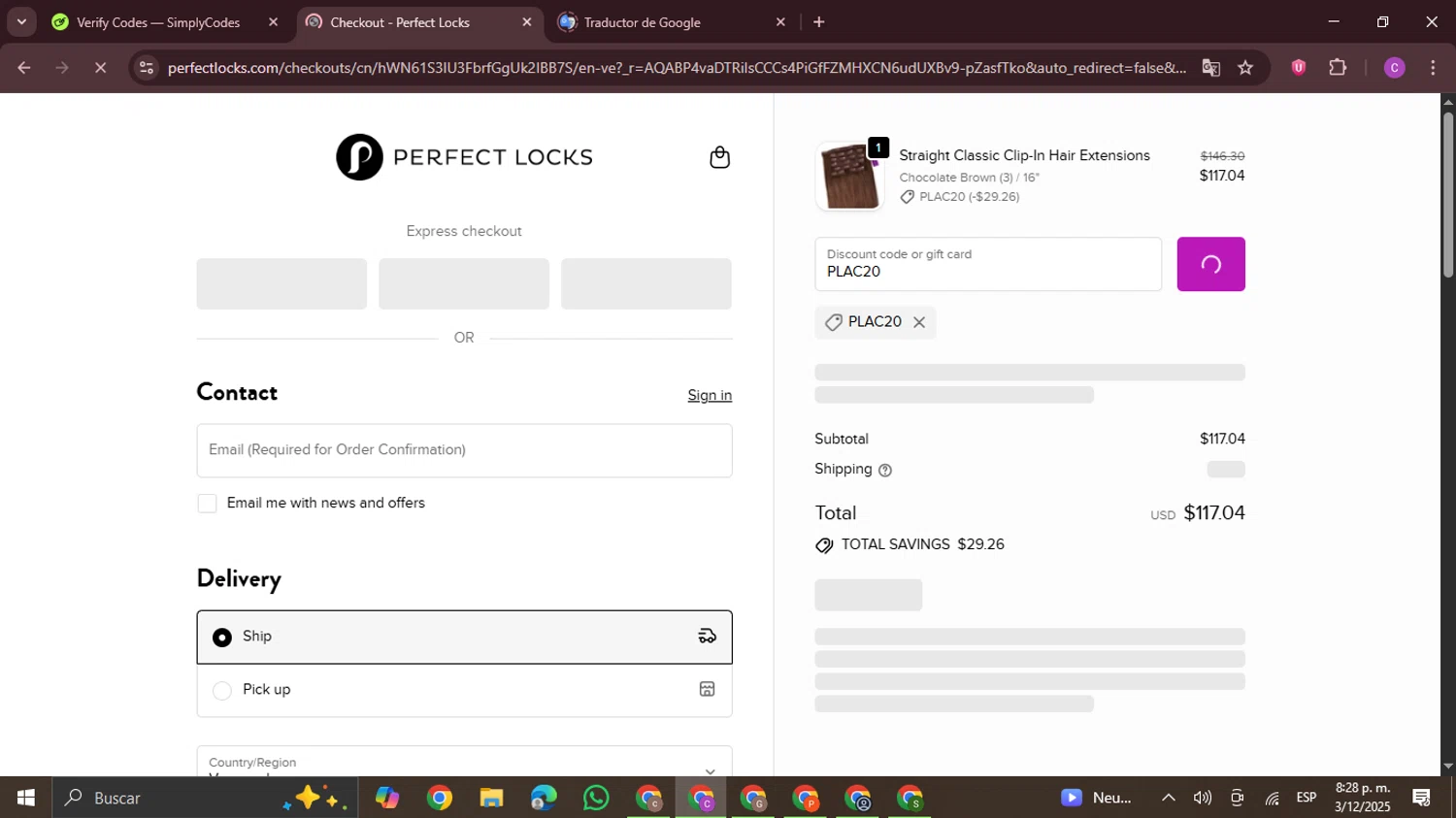Select the Checkout - Perfect Locks tab
The image size is (1456, 818).
[419, 22]
